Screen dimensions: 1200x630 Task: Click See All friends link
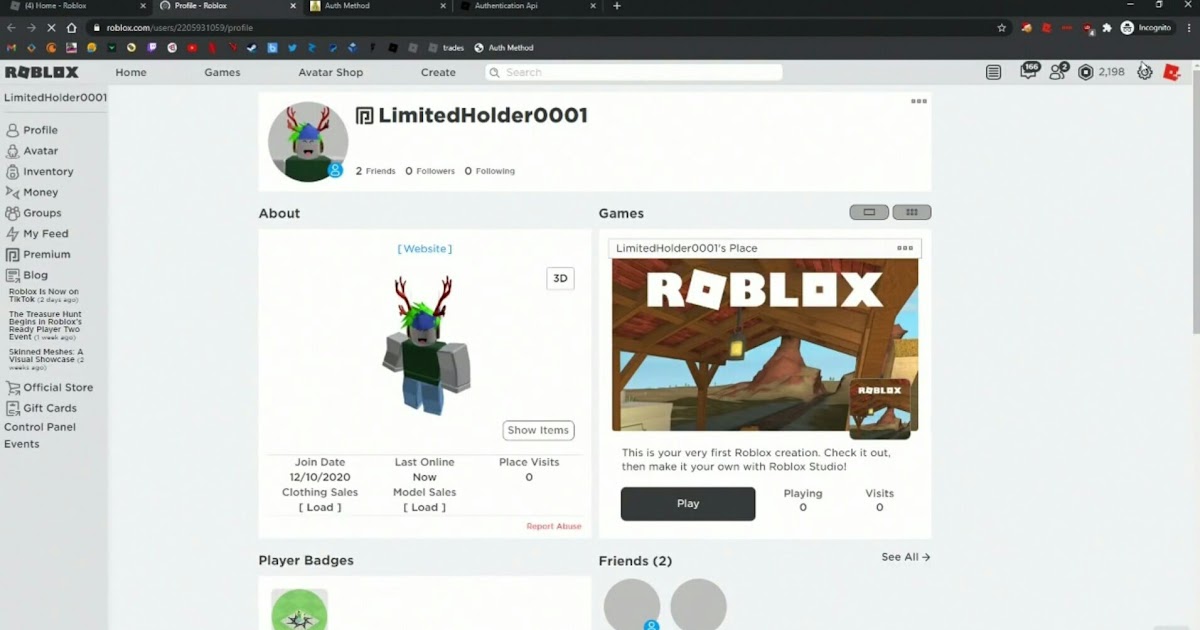(x=906, y=557)
